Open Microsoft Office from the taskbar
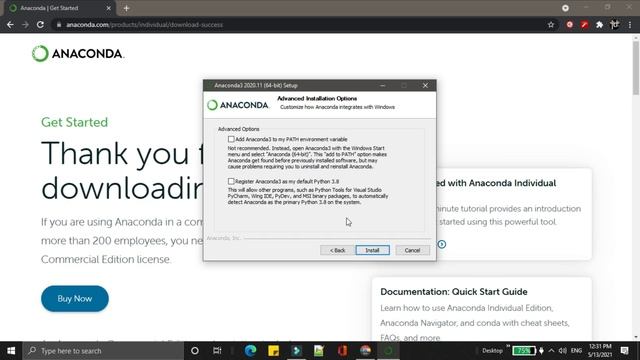The width and height of the screenshot is (640, 360). pos(342,351)
